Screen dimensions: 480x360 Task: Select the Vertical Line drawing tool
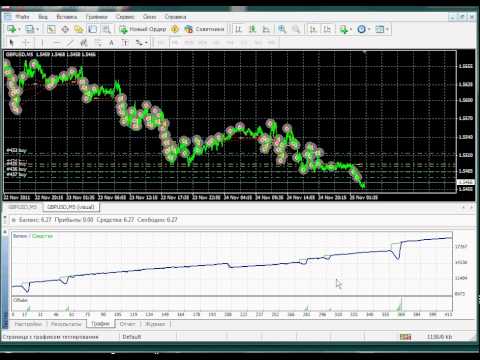pos(42,43)
